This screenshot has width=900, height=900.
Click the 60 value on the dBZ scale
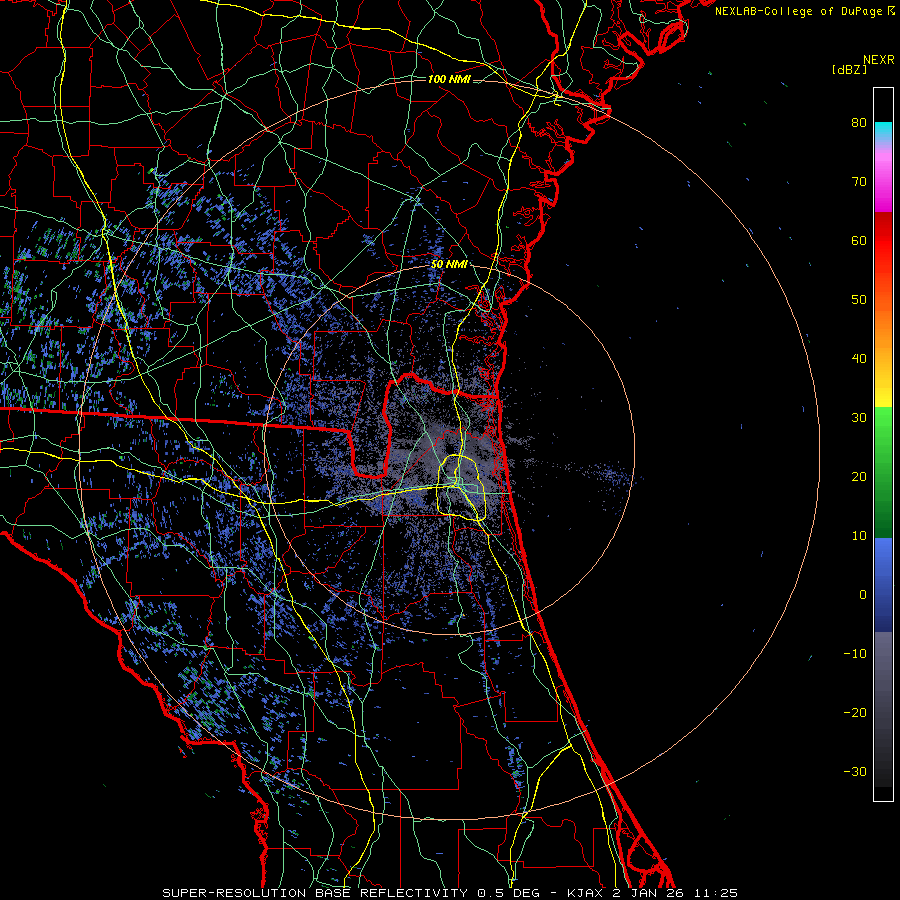click(859, 240)
